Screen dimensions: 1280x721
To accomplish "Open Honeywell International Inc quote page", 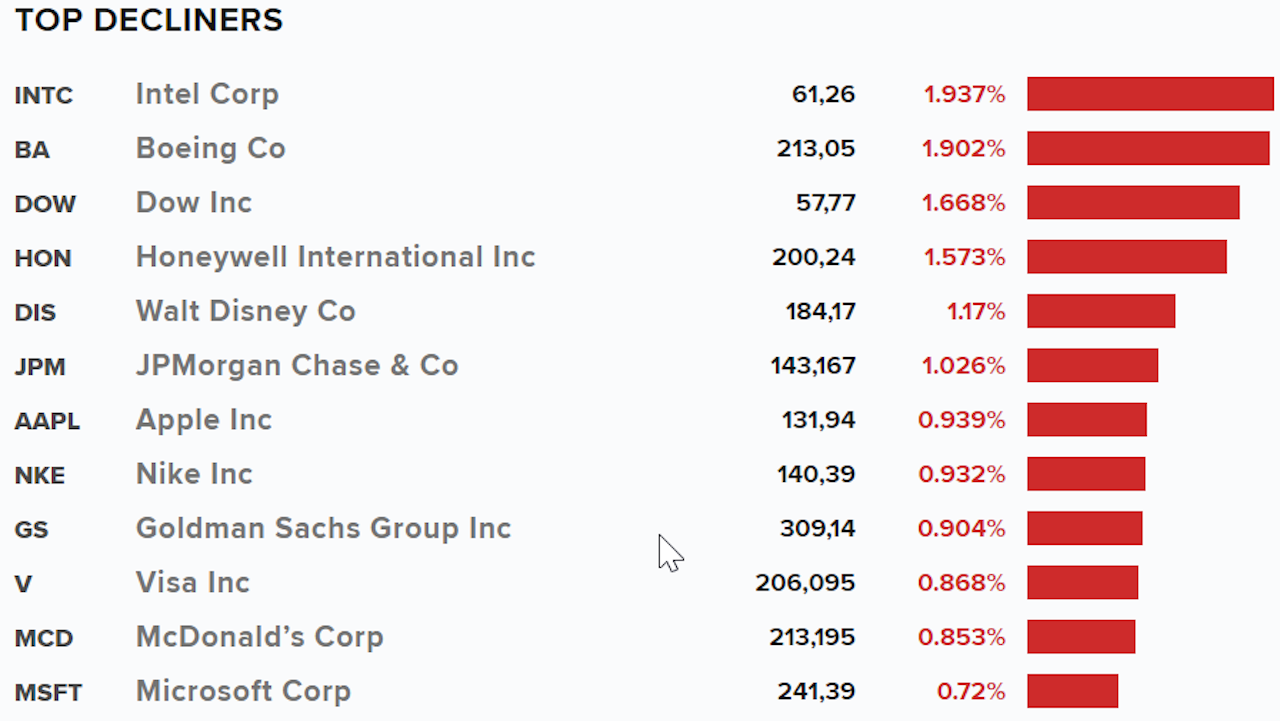I will (x=336, y=257).
